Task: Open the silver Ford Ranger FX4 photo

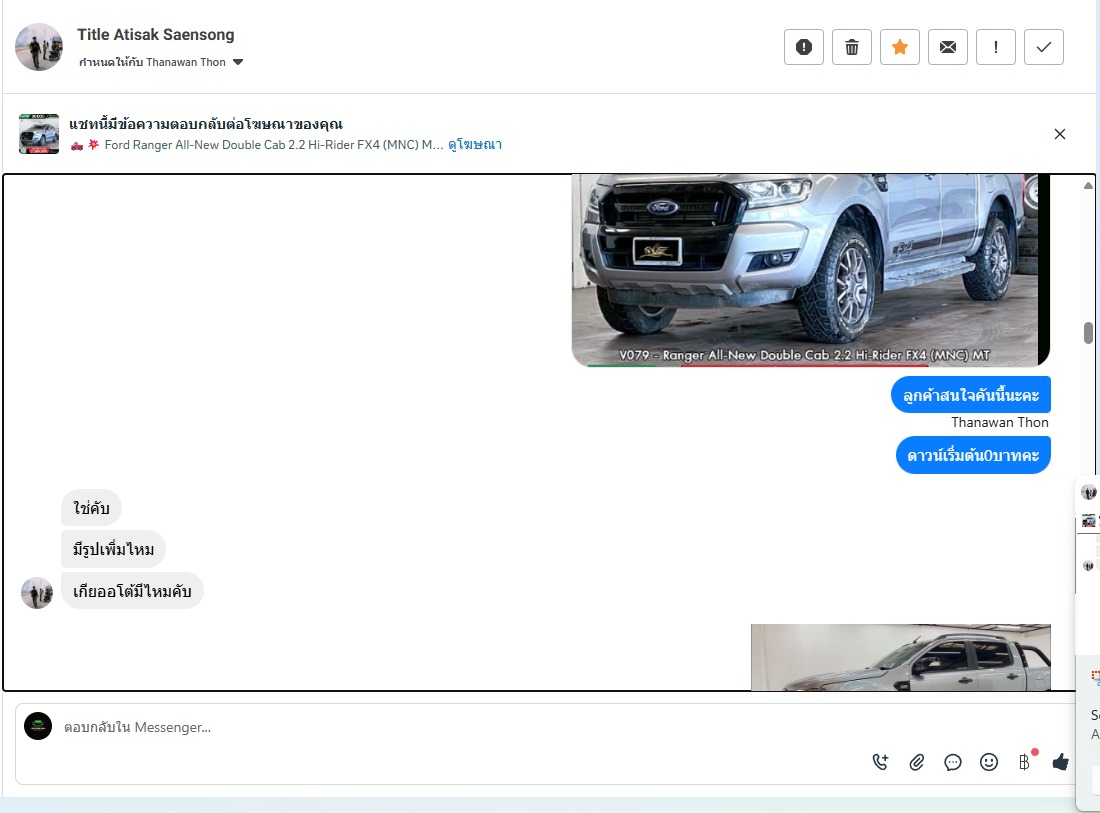Action: [x=810, y=270]
